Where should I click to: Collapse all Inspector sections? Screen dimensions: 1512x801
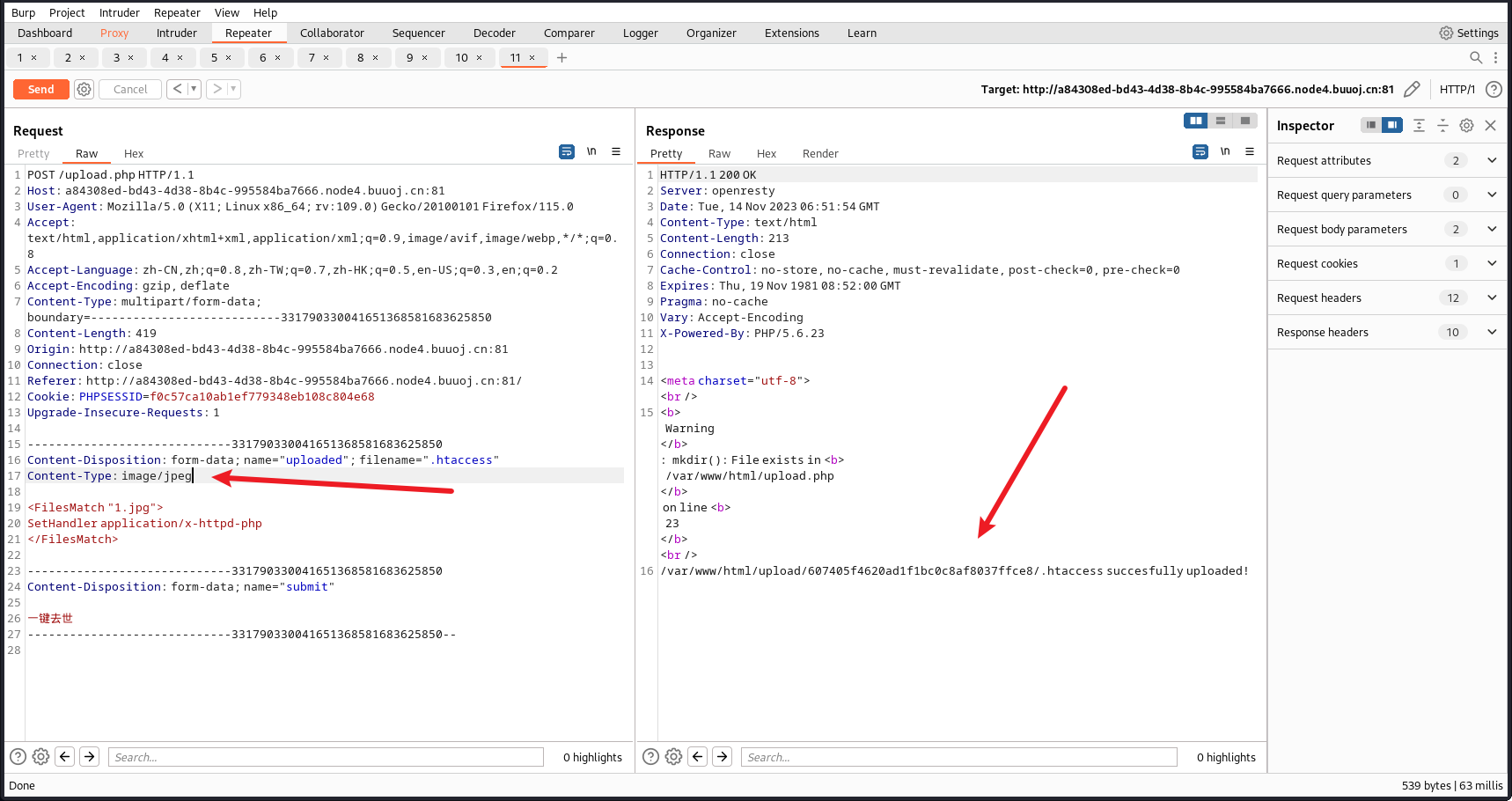[1442, 125]
